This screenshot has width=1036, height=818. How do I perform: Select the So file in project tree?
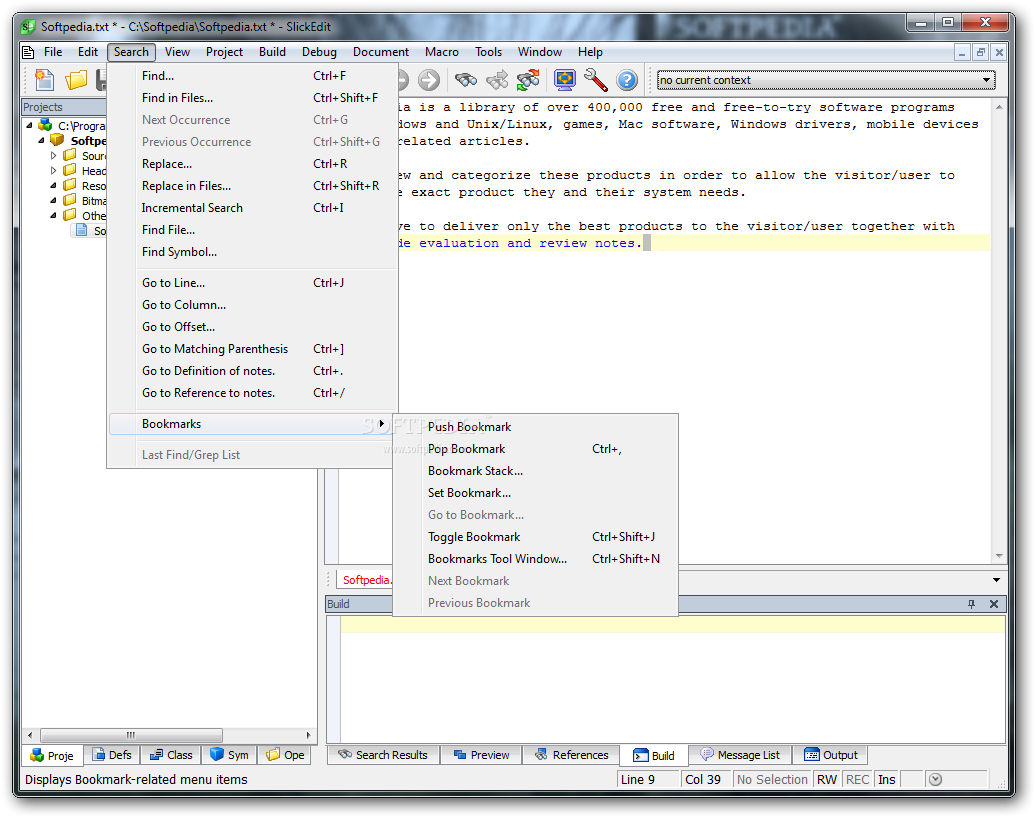91,231
